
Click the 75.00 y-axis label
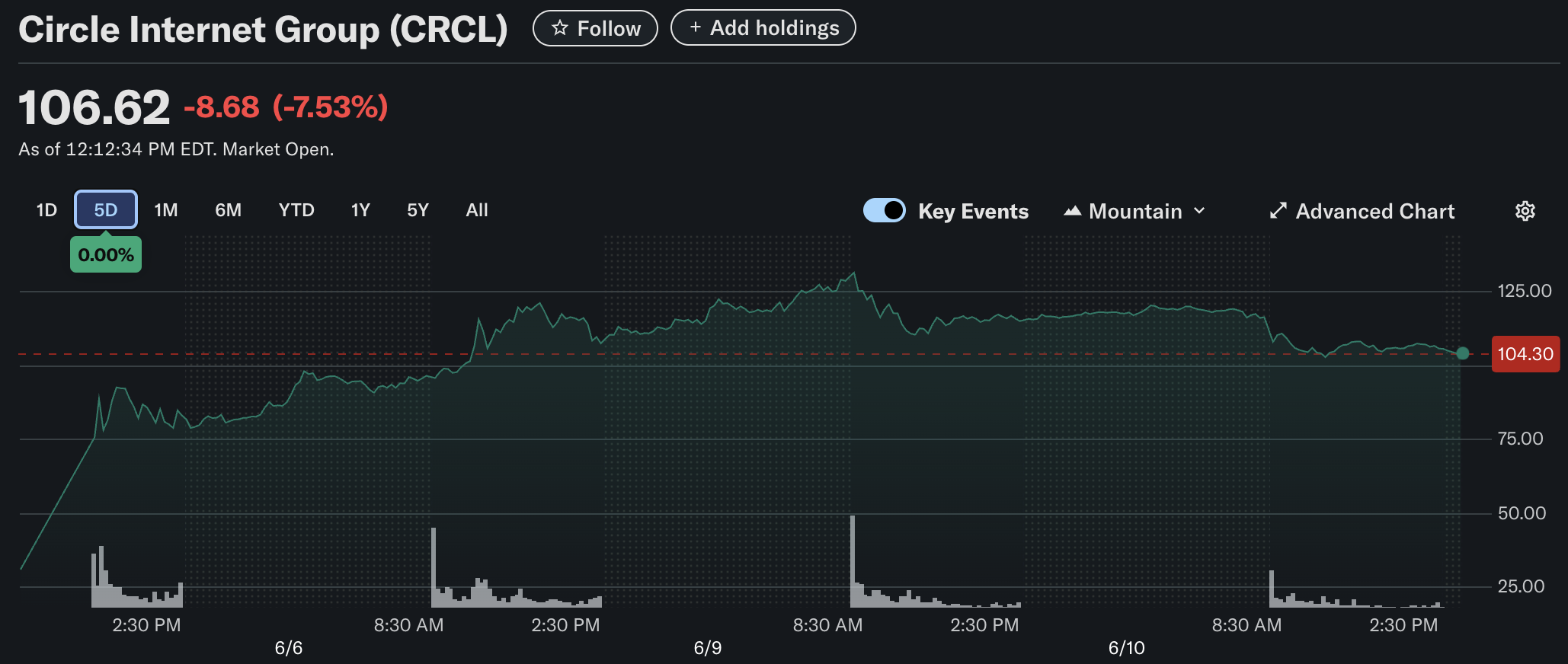point(1520,439)
